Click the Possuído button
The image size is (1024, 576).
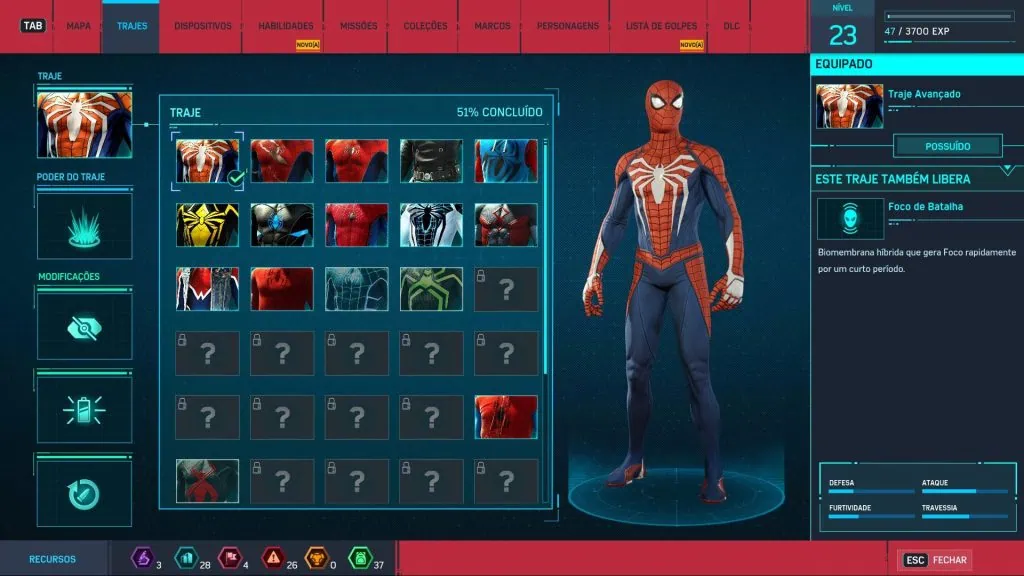pyautogui.click(x=948, y=146)
